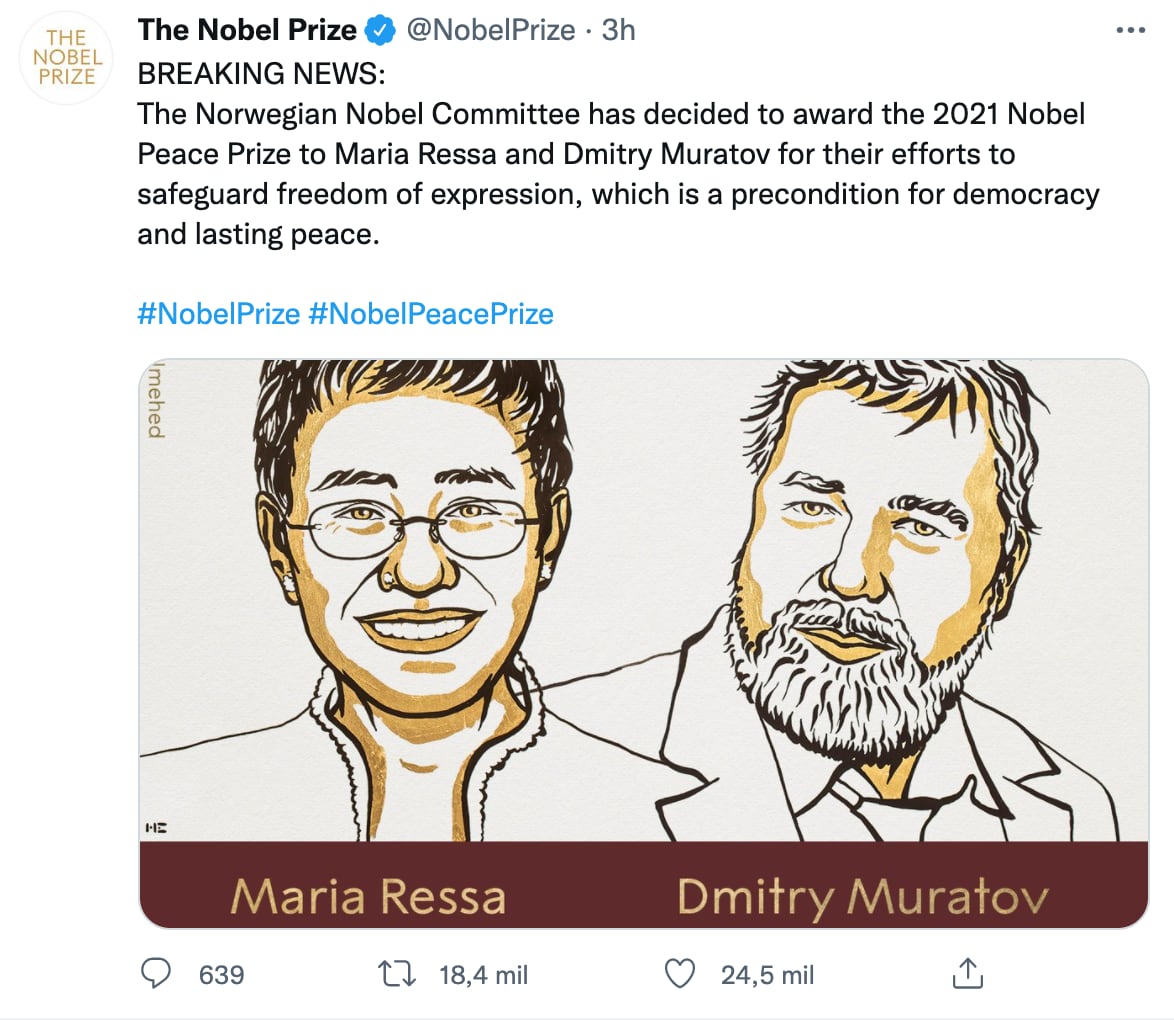Screen dimensions: 1174x1020
Task: Click the retweet count 18,4 mil
Action: pos(483,973)
